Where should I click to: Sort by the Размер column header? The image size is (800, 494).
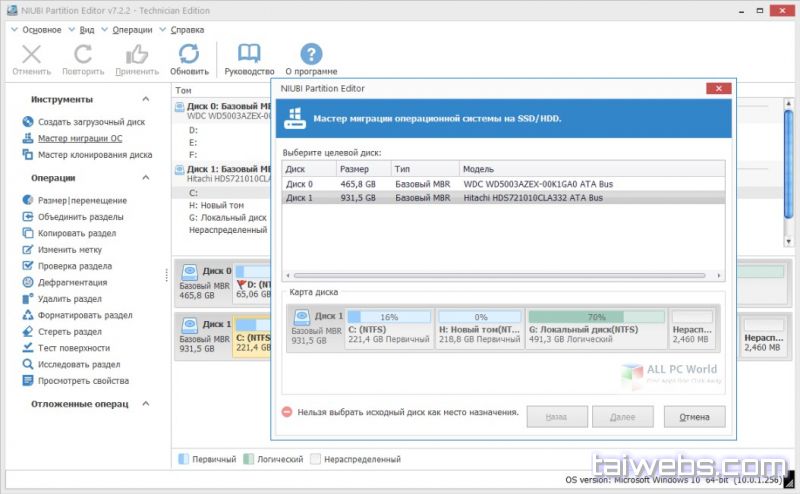click(x=364, y=169)
